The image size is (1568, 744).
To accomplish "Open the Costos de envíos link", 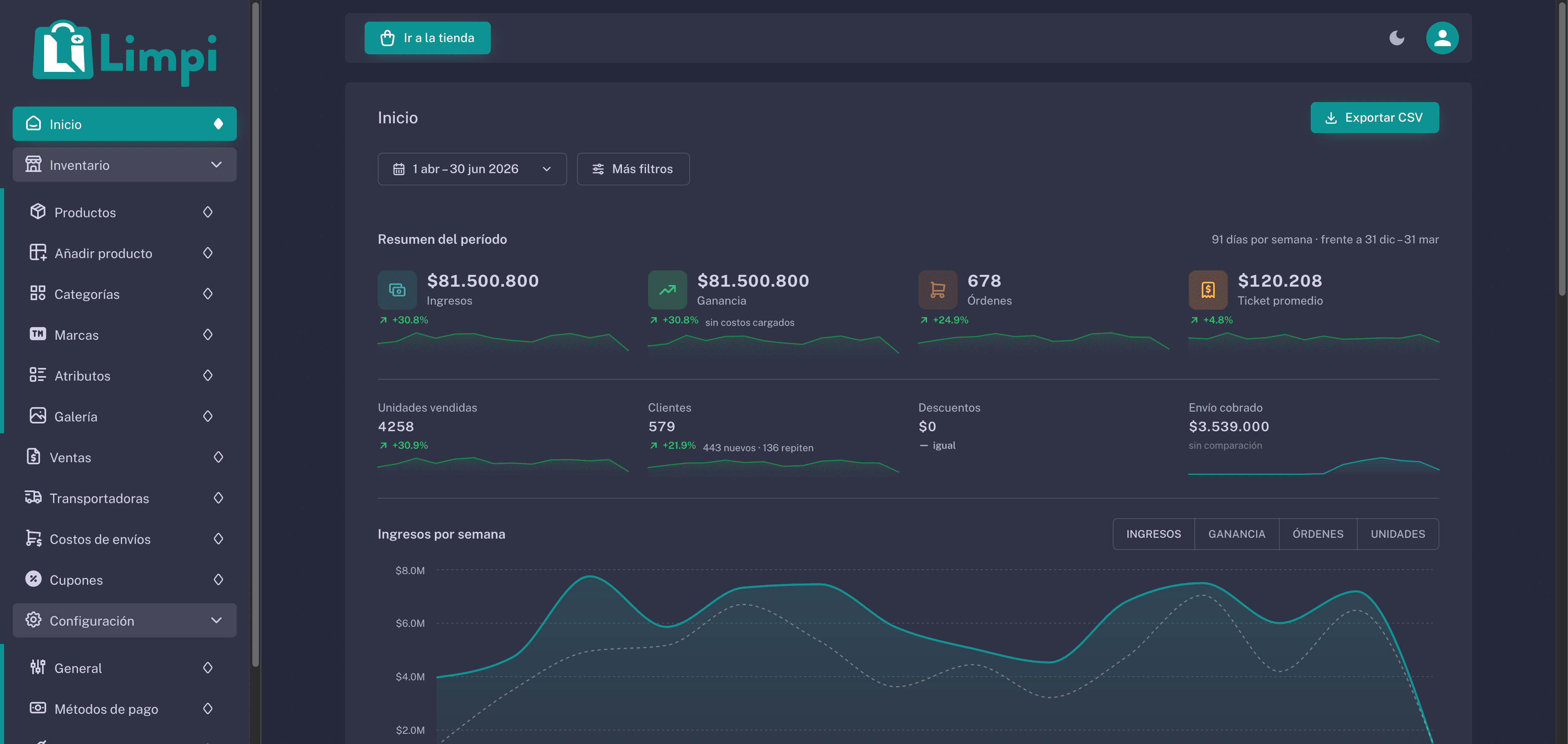I will (125, 539).
